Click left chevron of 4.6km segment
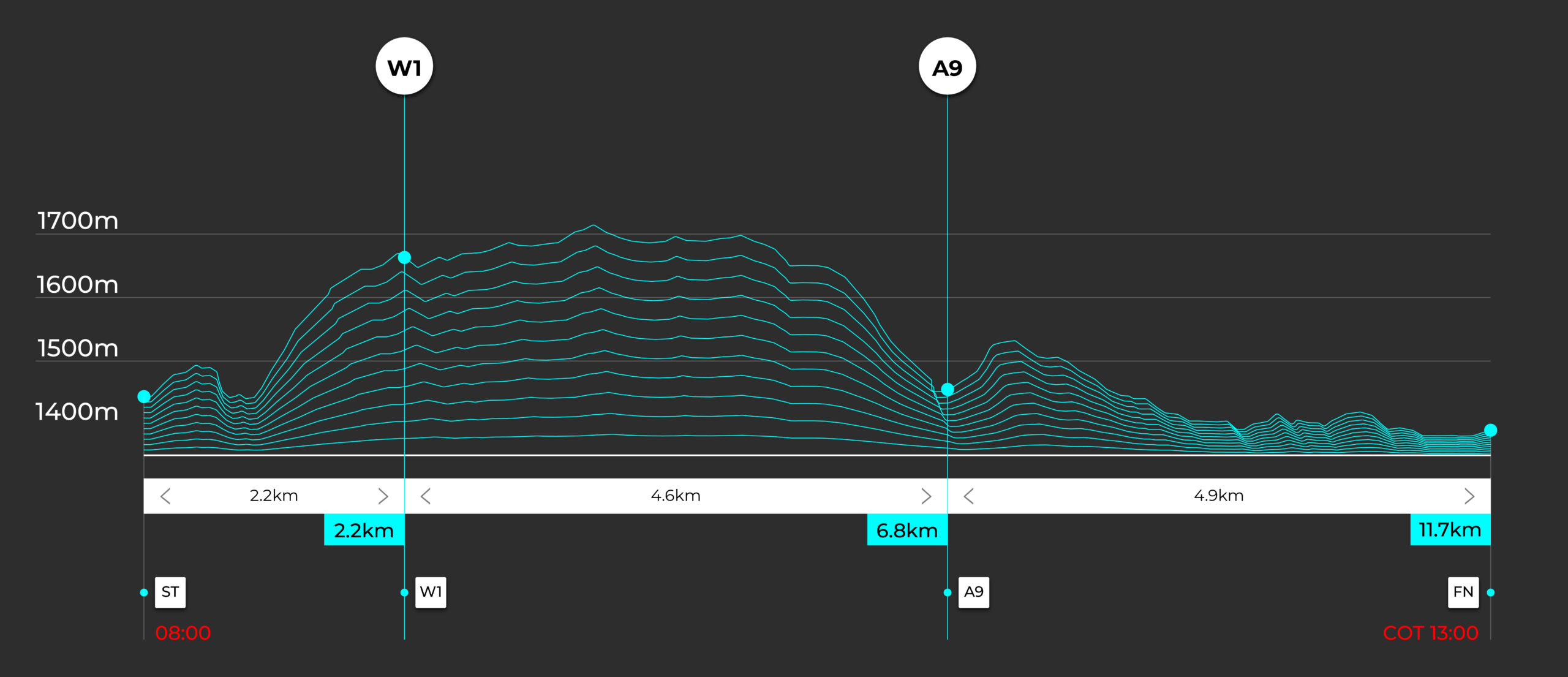This screenshot has width=1568, height=677. tap(426, 496)
